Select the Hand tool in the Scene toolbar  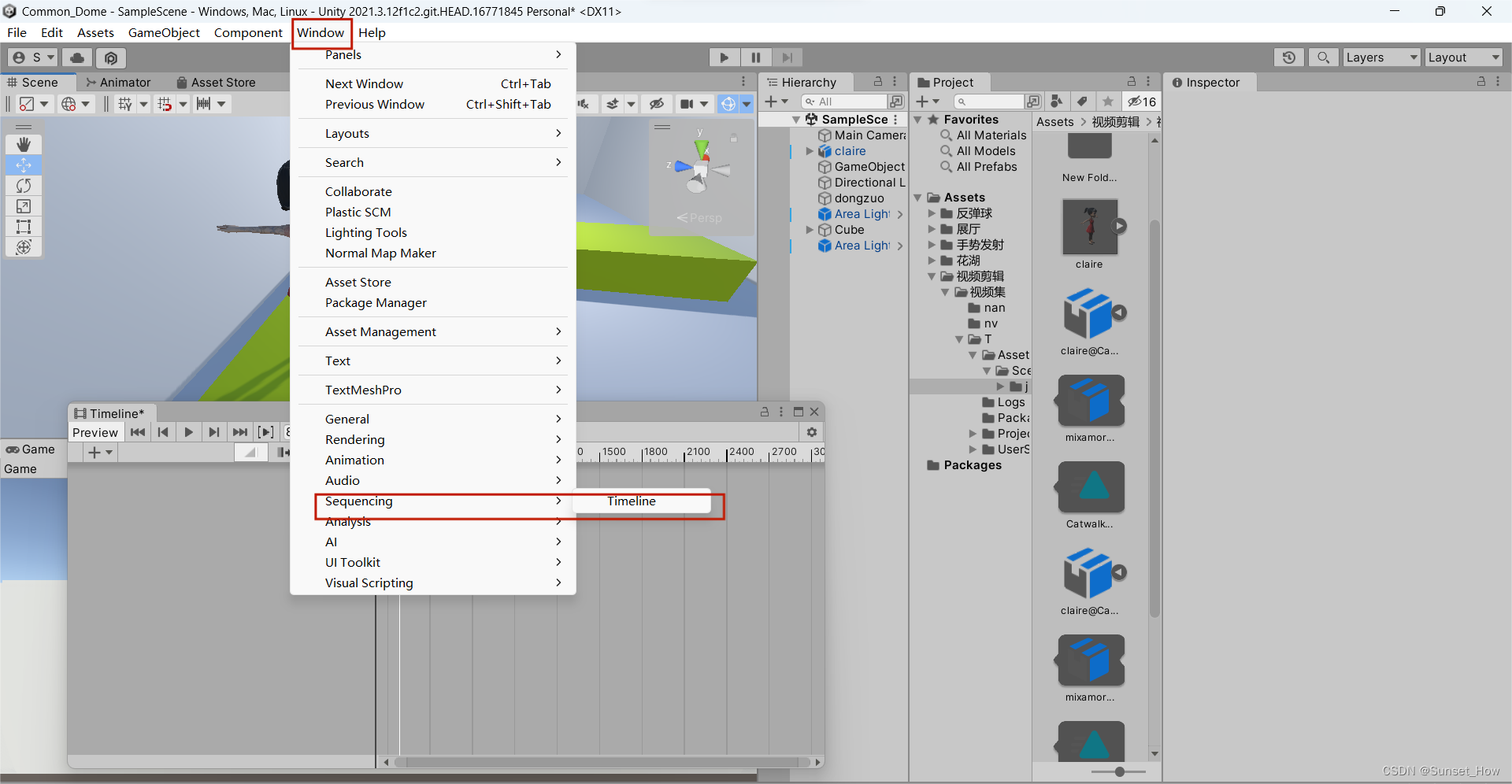(24, 144)
